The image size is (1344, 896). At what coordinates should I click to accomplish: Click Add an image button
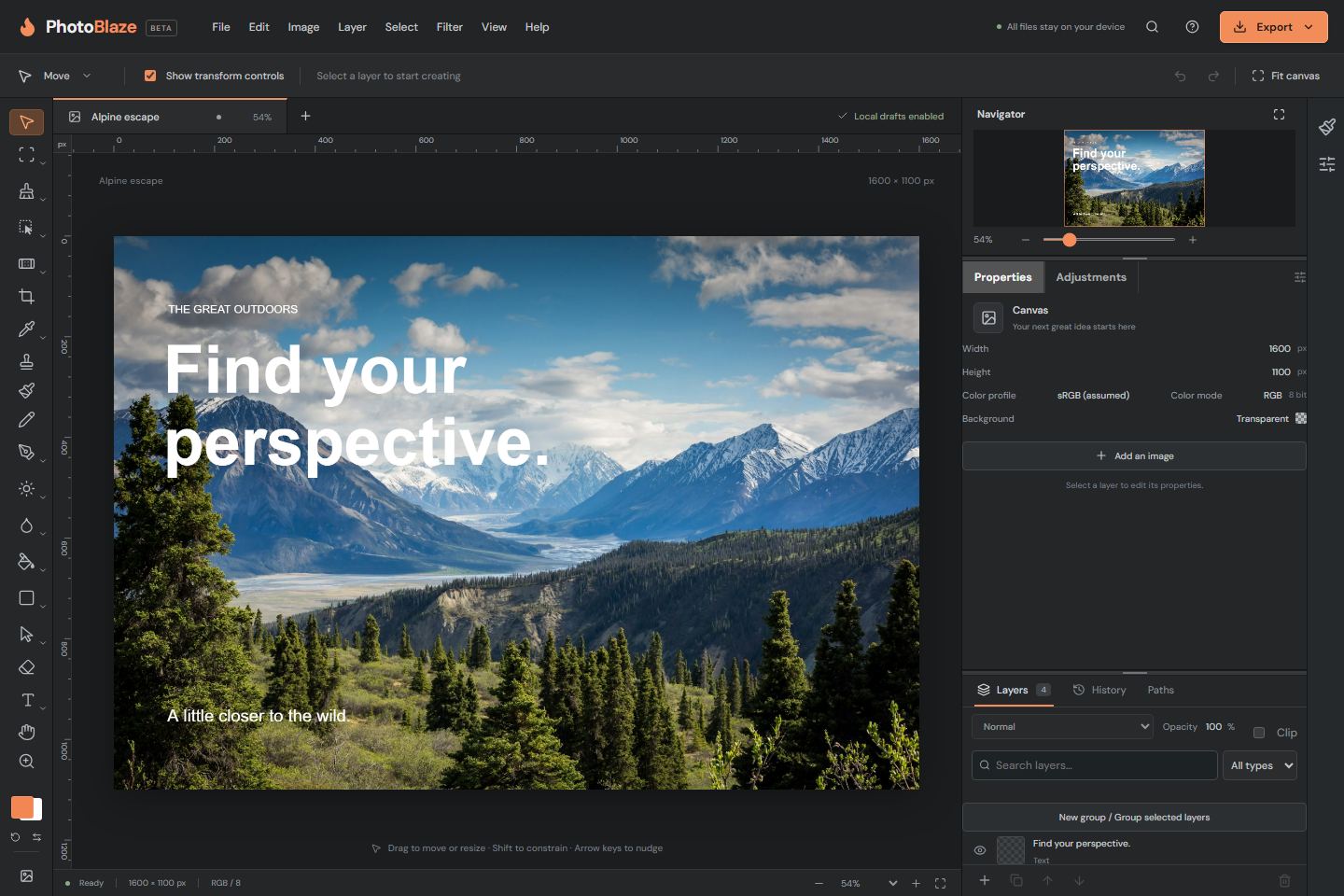pyautogui.click(x=1134, y=455)
